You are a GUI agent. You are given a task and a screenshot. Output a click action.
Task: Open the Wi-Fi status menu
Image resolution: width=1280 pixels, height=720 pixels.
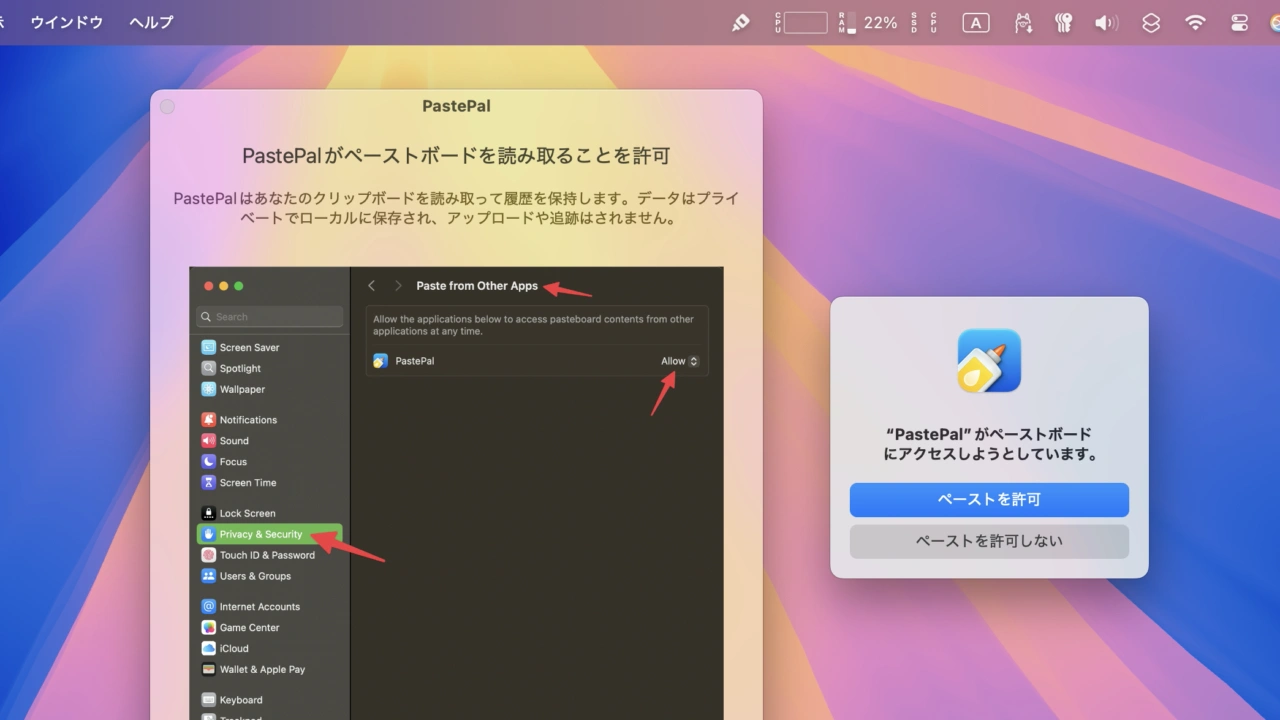[1195, 22]
